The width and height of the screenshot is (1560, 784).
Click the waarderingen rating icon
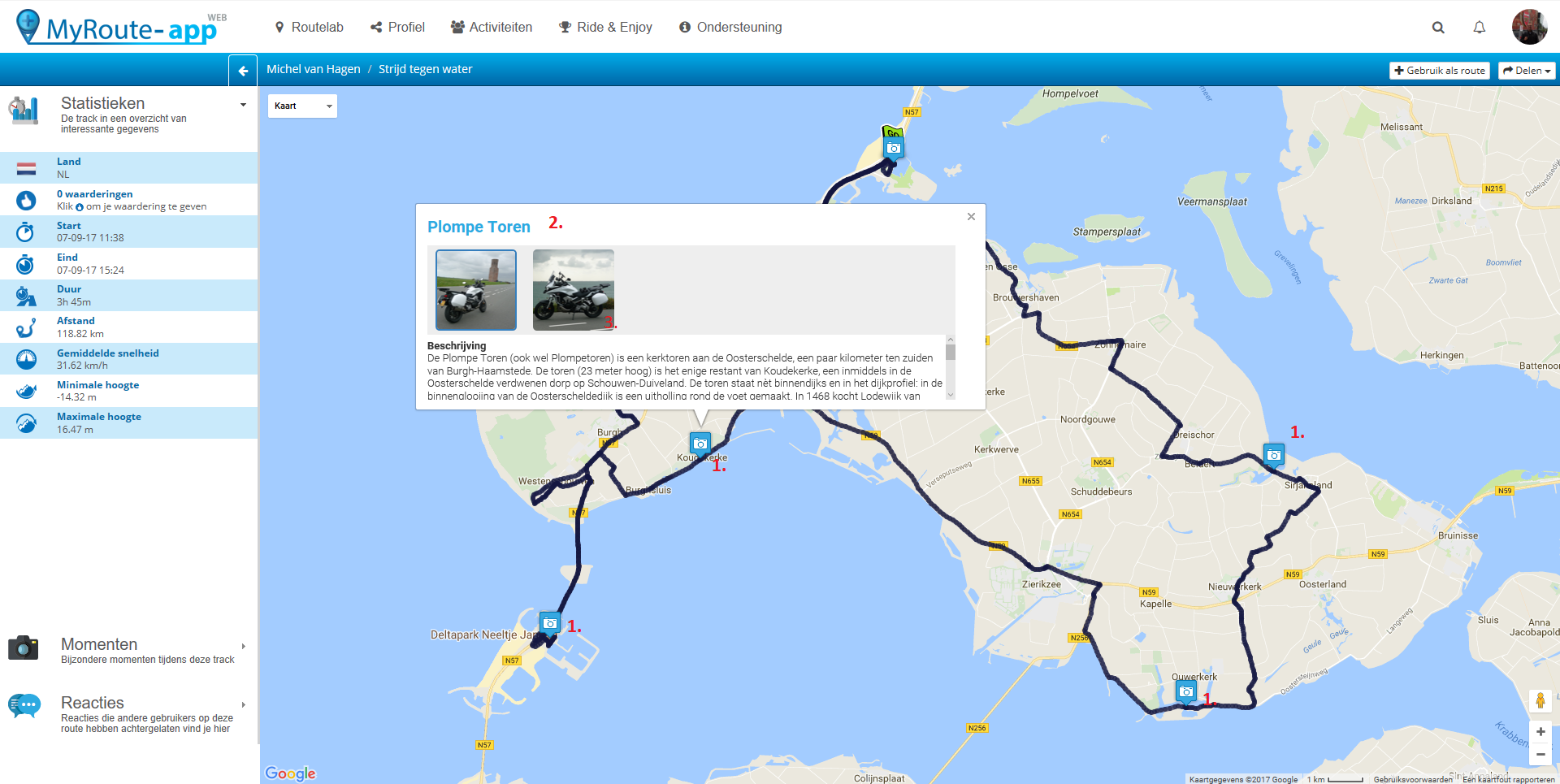click(26, 200)
